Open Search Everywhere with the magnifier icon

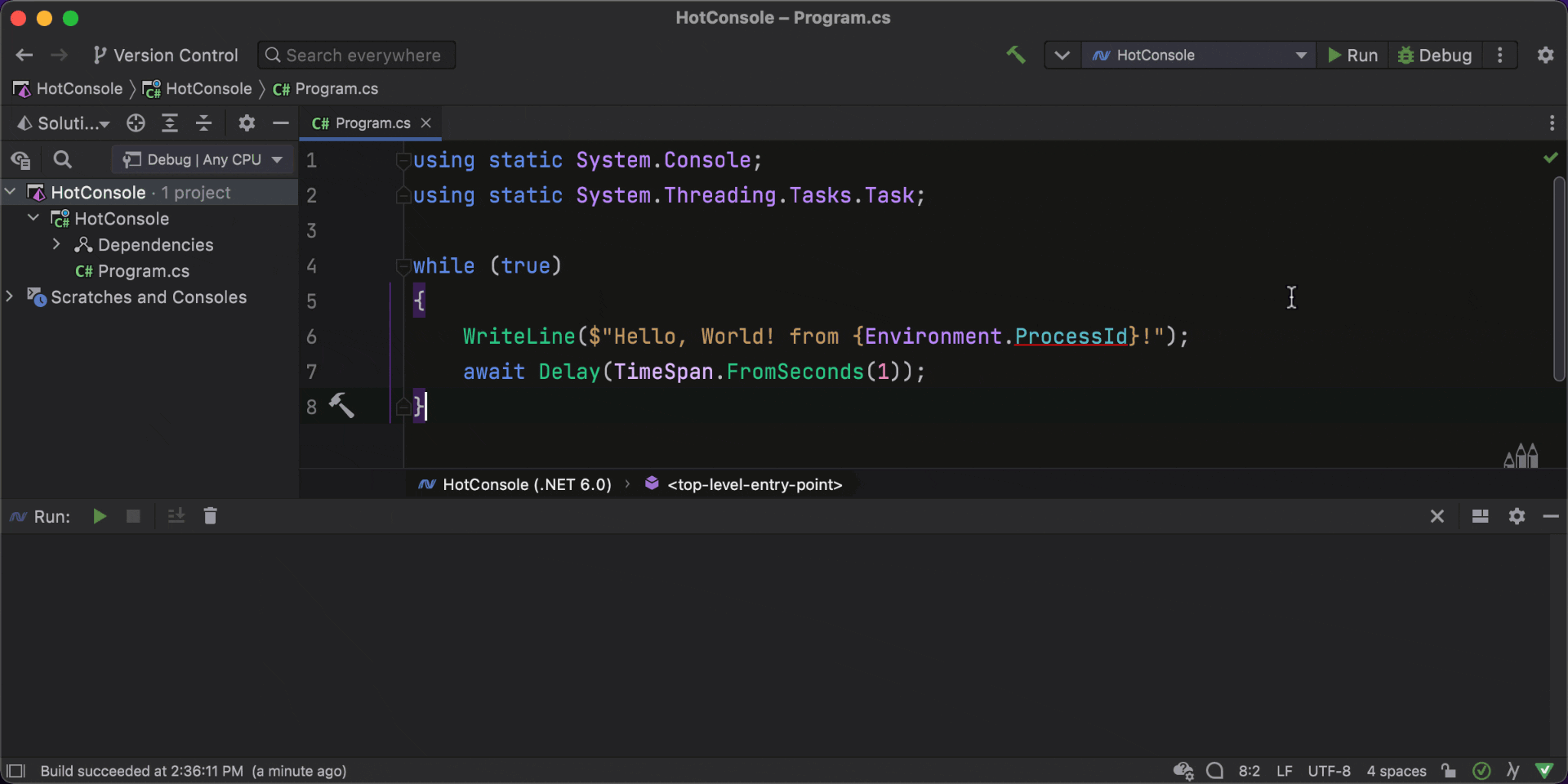click(x=272, y=55)
